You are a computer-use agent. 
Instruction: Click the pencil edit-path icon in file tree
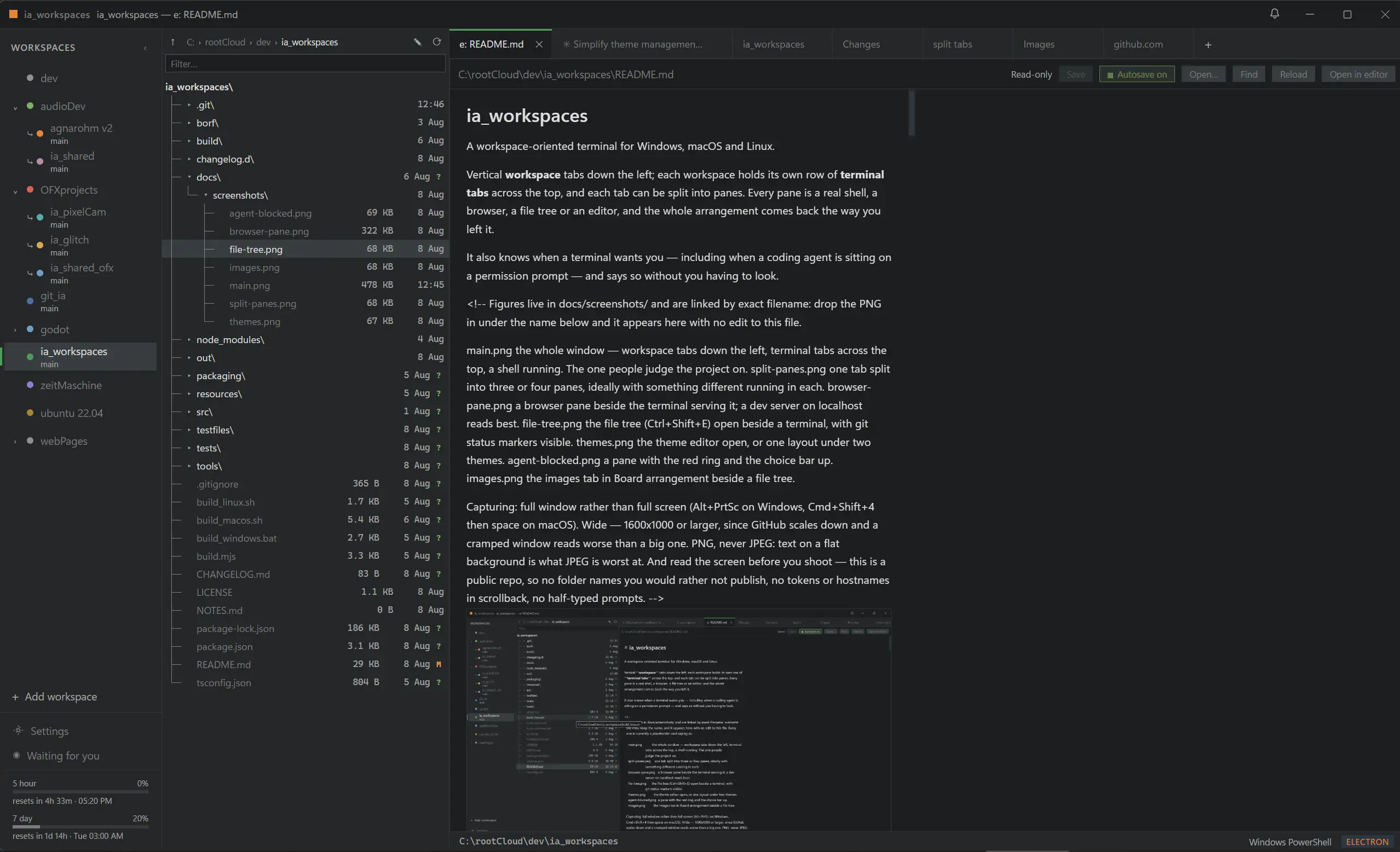coord(418,42)
